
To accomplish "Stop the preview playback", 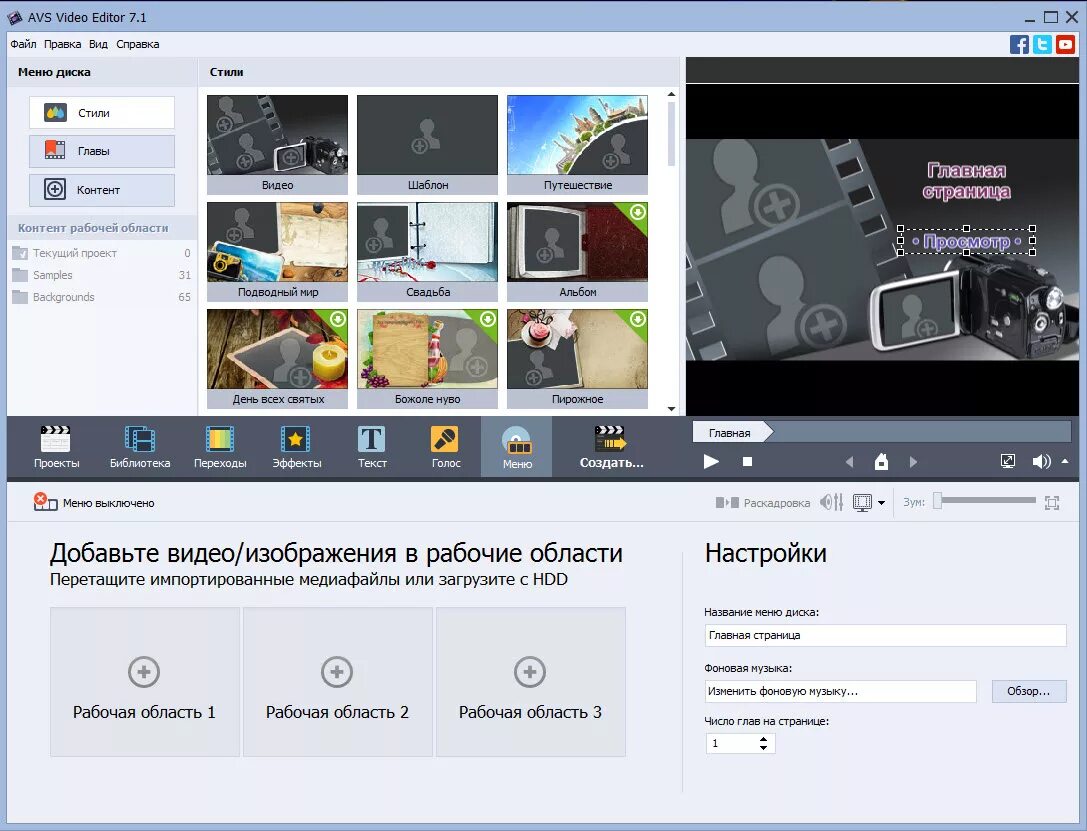I will click(x=747, y=462).
